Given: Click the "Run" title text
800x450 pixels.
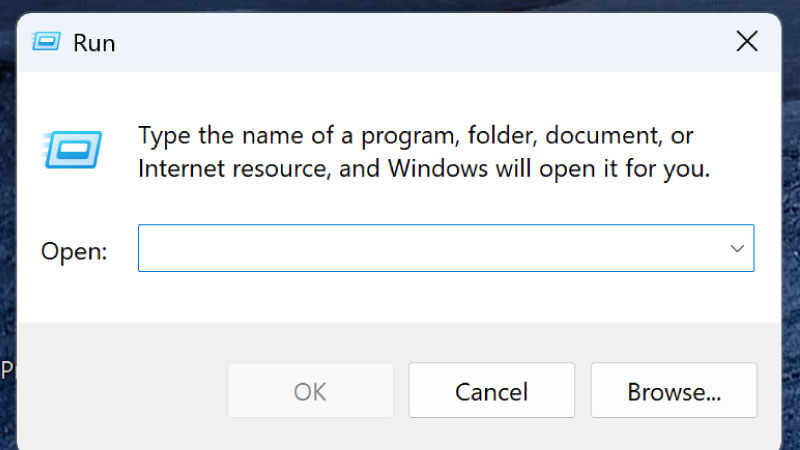Looking at the screenshot, I should tap(94, 43).
